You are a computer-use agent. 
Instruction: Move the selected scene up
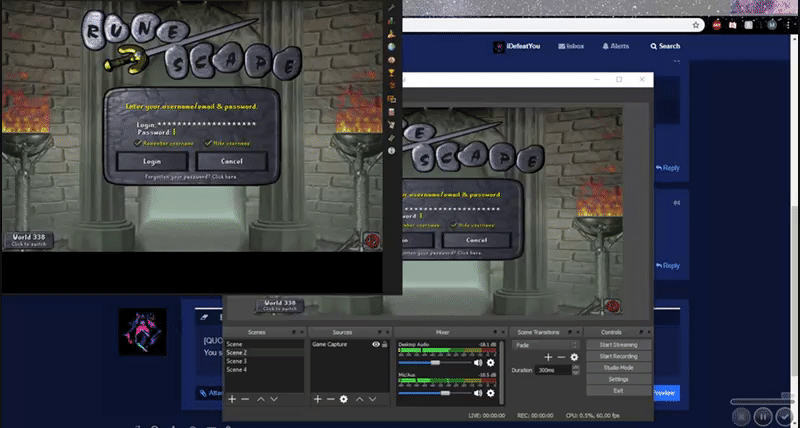[x=261, y=399]
